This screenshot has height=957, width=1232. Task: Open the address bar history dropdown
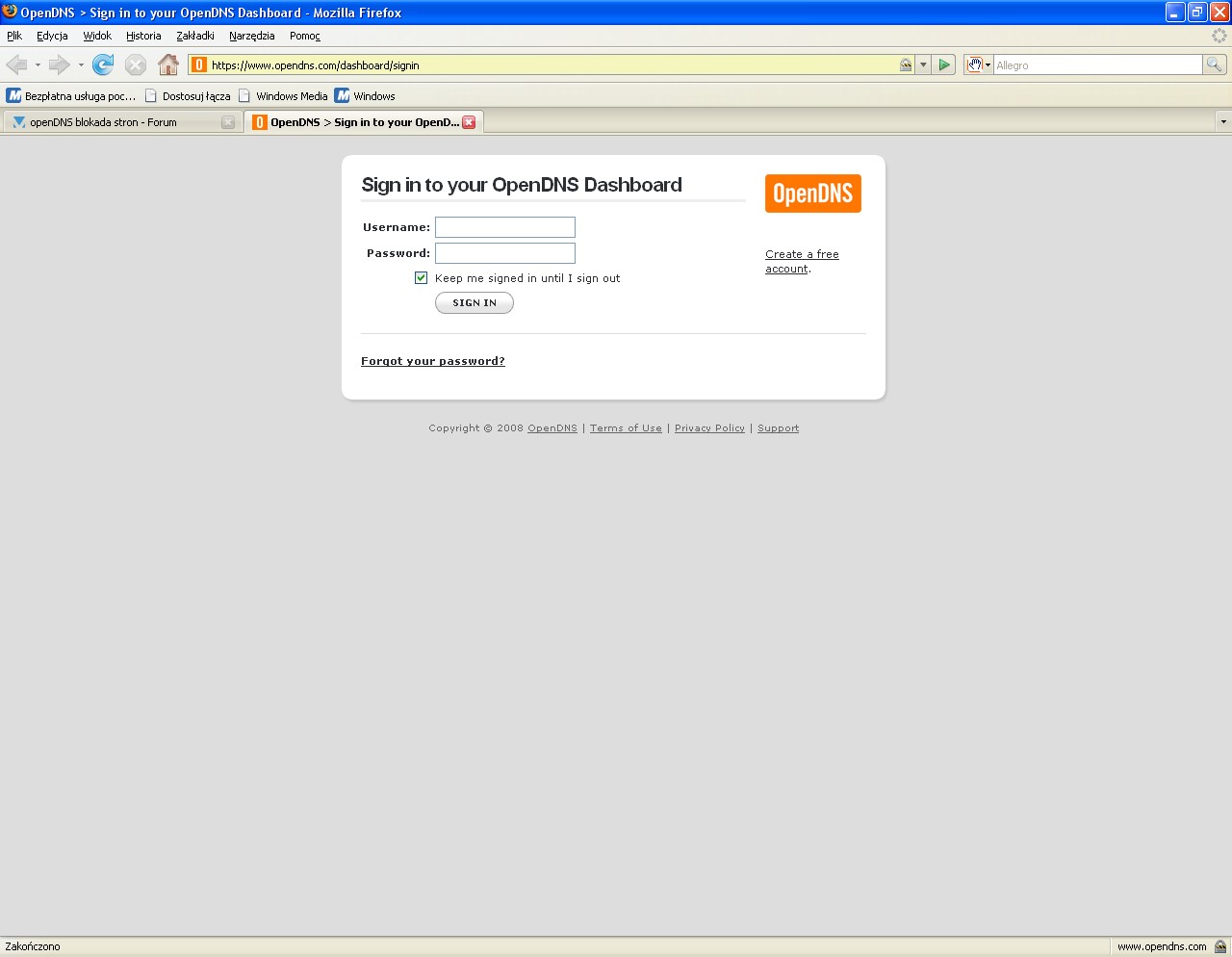923,65
